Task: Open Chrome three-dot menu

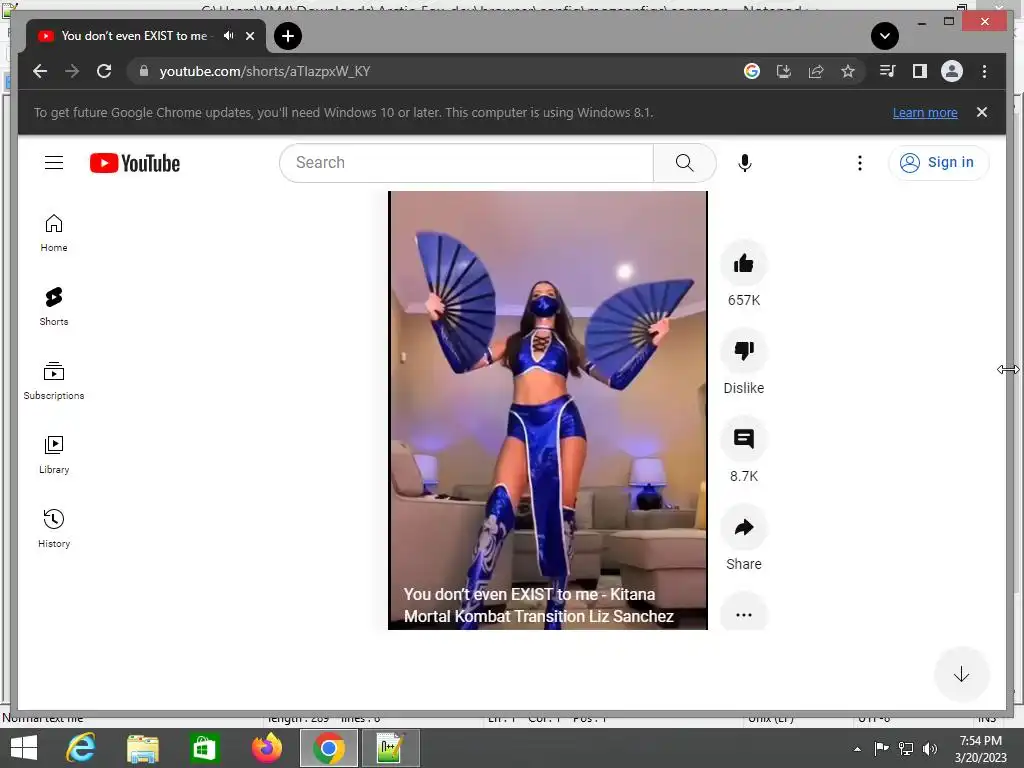Action: [984, 71]
